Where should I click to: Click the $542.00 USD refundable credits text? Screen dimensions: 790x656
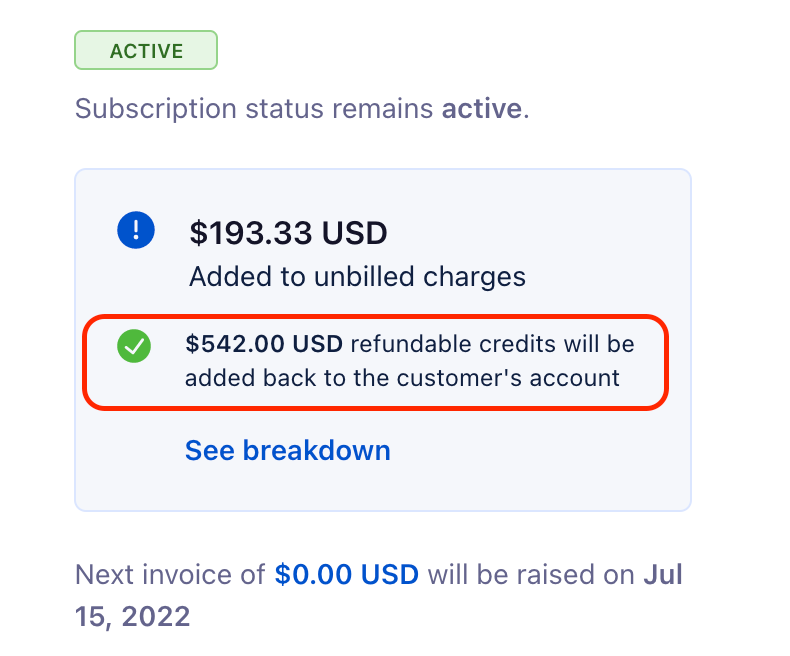[x=264, y=344]
